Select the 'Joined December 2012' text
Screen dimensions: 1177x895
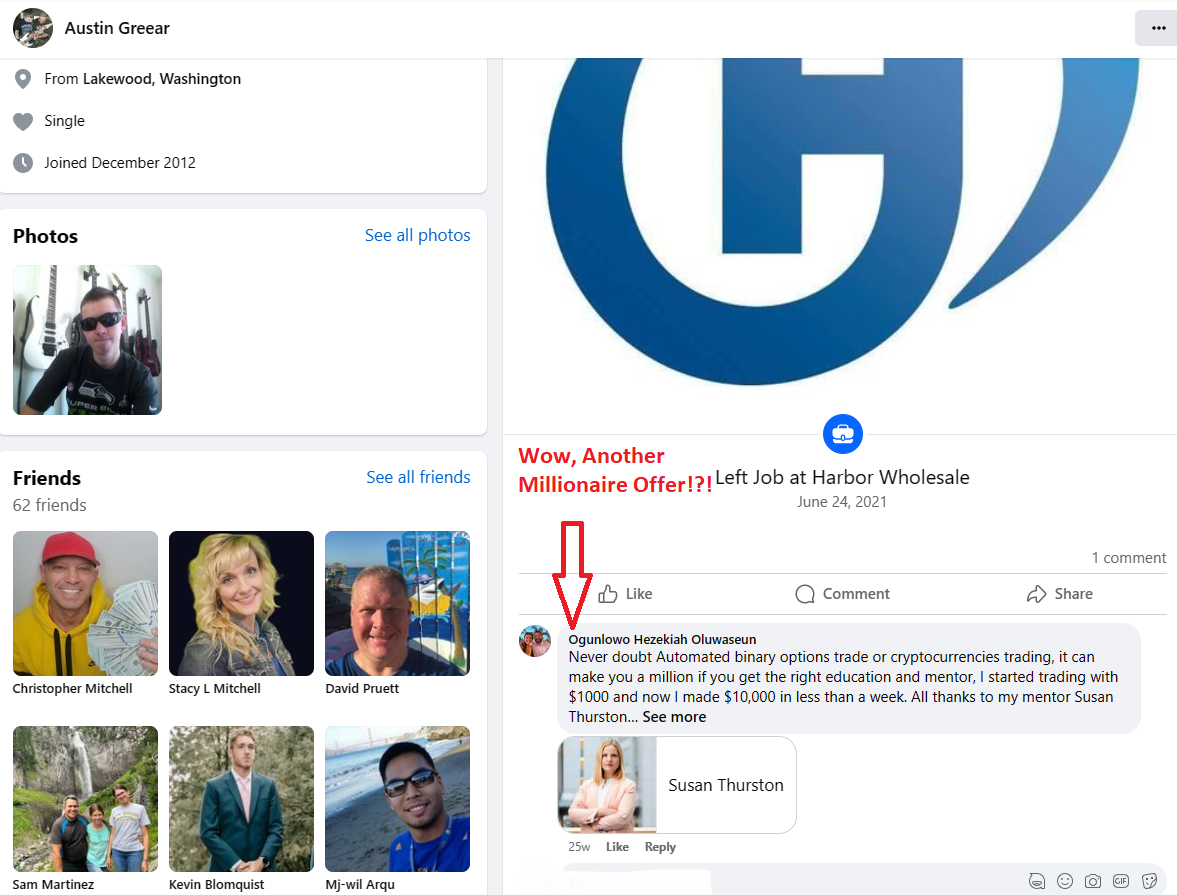pyautogui.click(x=120, y=163)
